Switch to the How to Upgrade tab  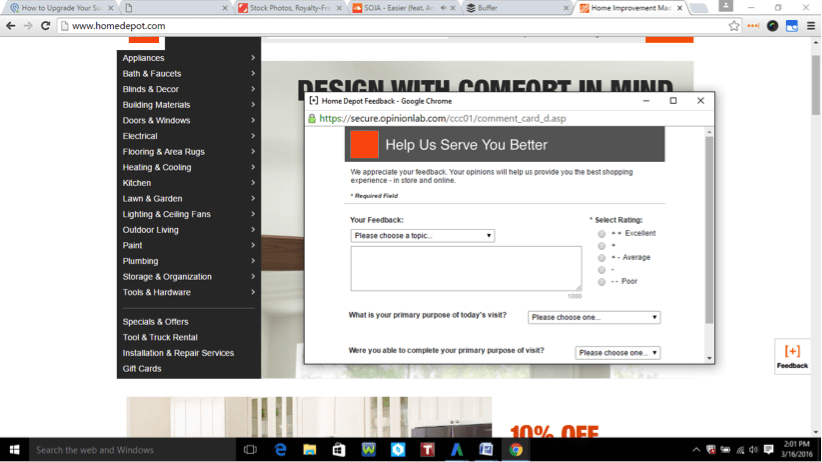(62, 8)
